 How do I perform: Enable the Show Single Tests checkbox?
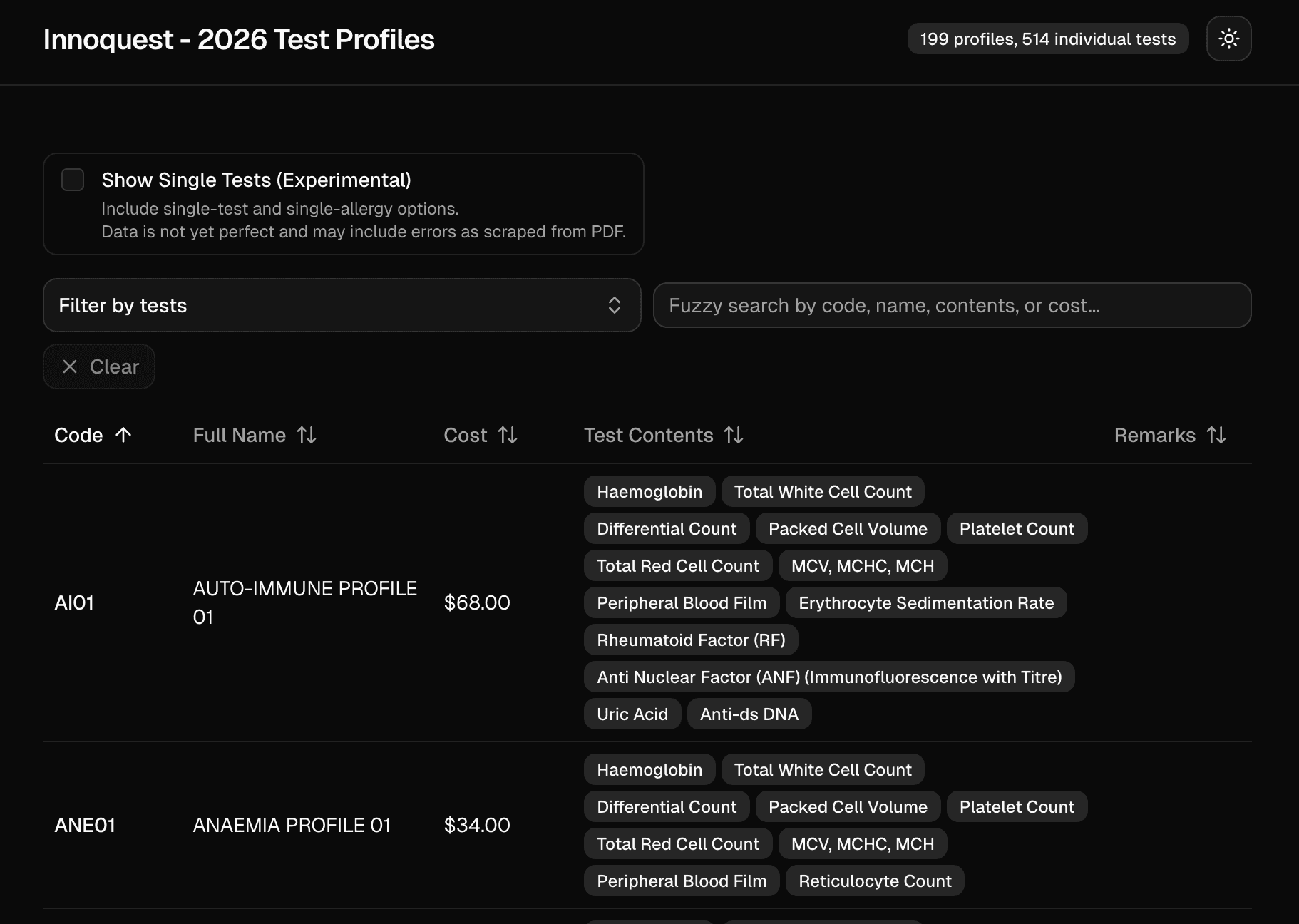coord(73,180)
